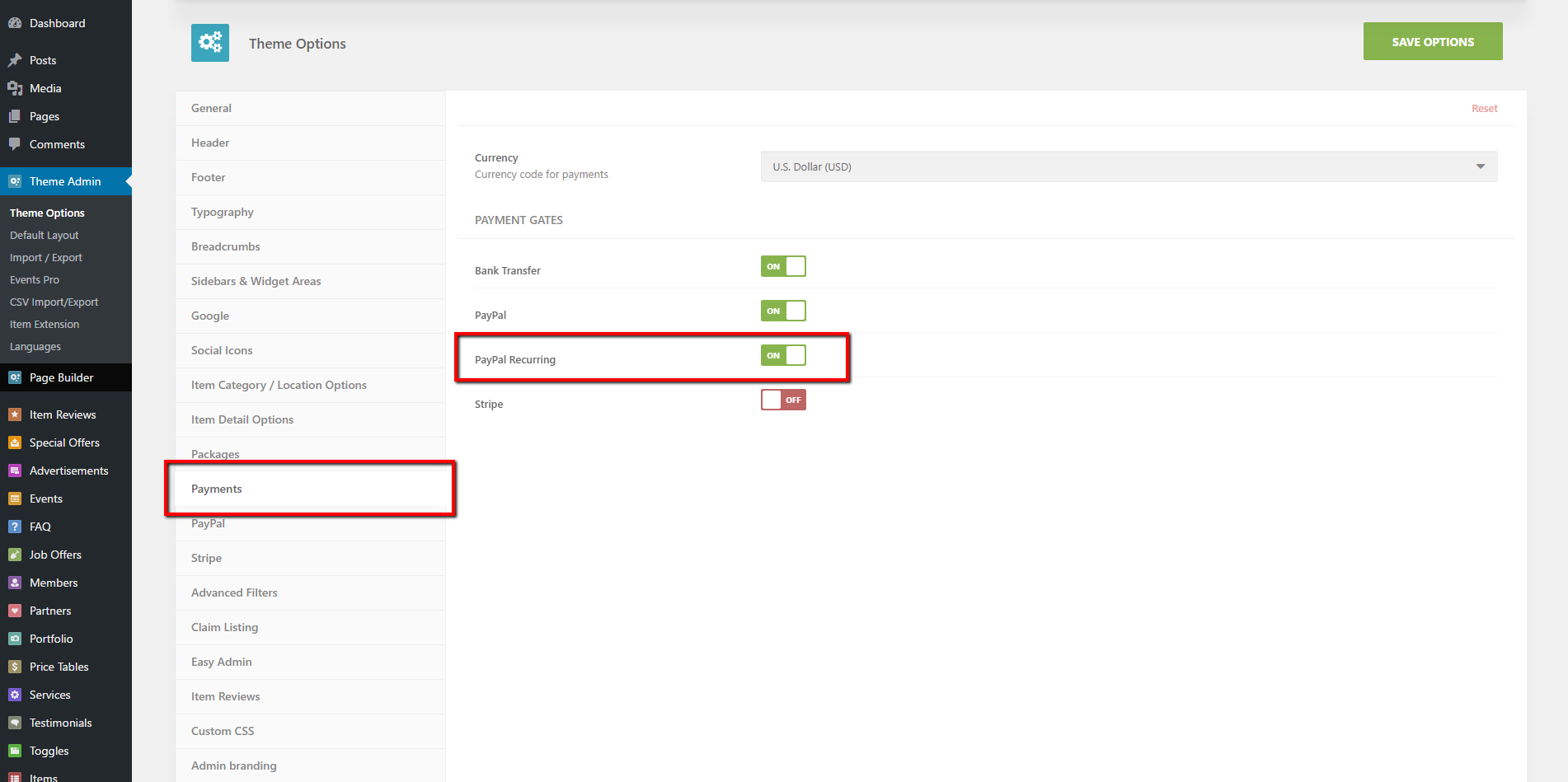Click the Reset link
Screen dimensions: 1568x782
(x=1485, y=109)
